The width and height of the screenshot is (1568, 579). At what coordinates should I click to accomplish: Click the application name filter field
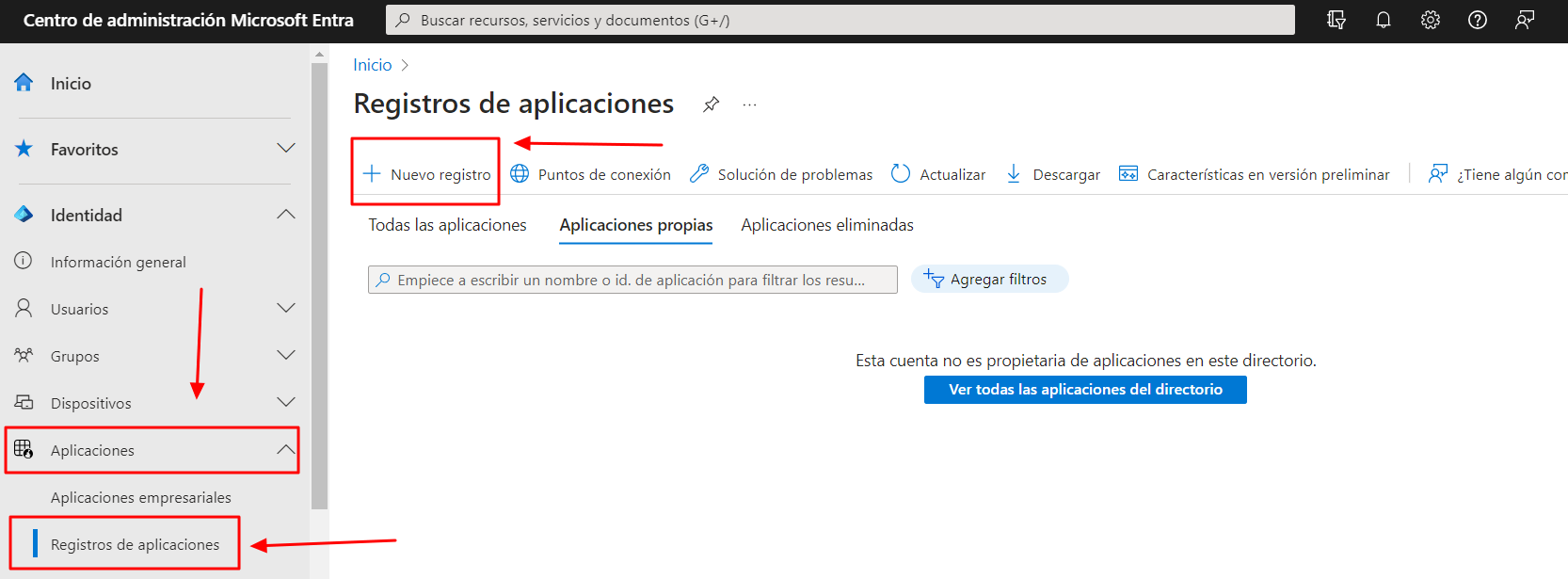(632, 280)
